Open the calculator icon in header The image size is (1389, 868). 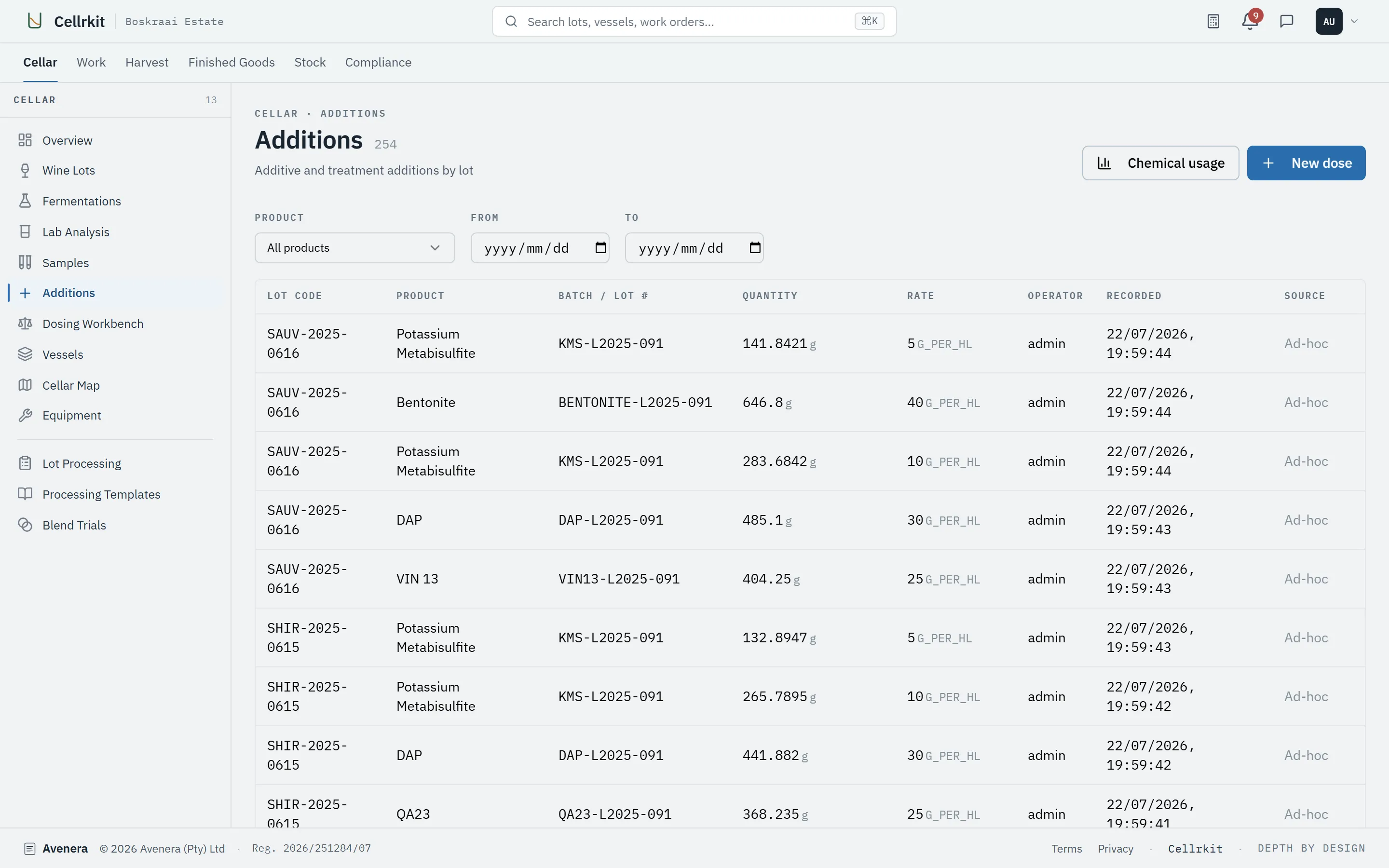click(x=1213, y=21)
